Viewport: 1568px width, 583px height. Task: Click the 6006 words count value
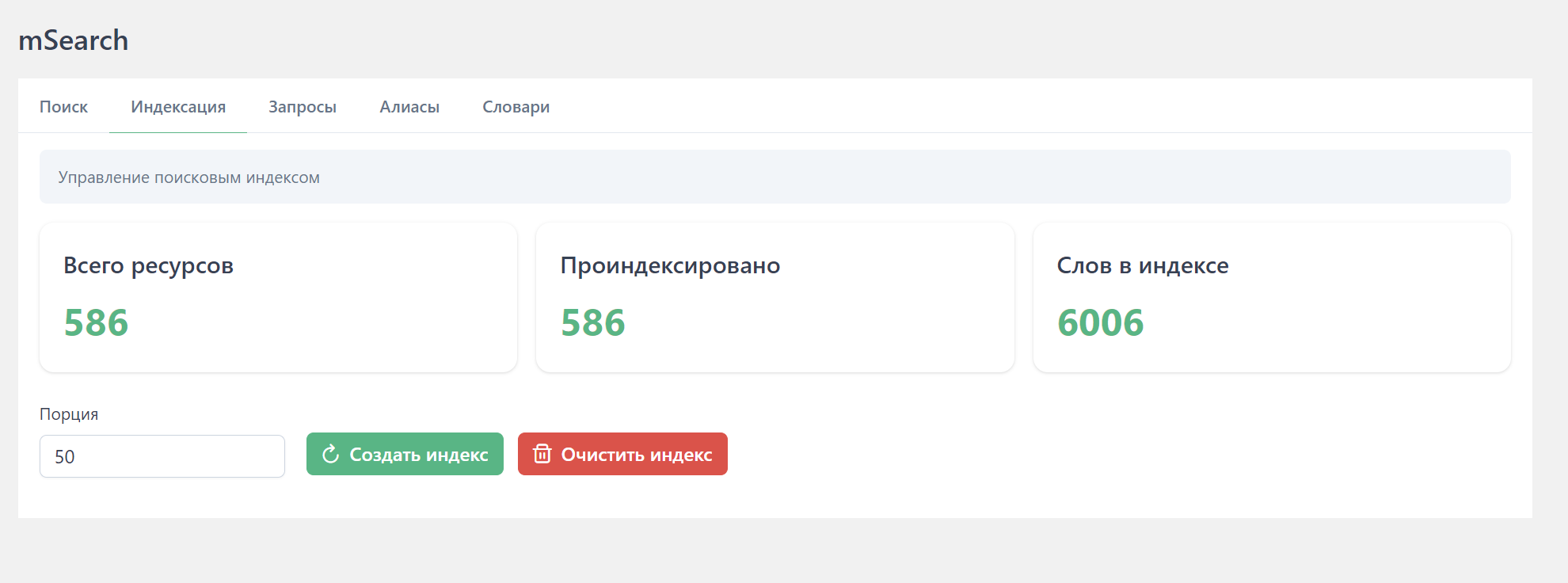1101,322
